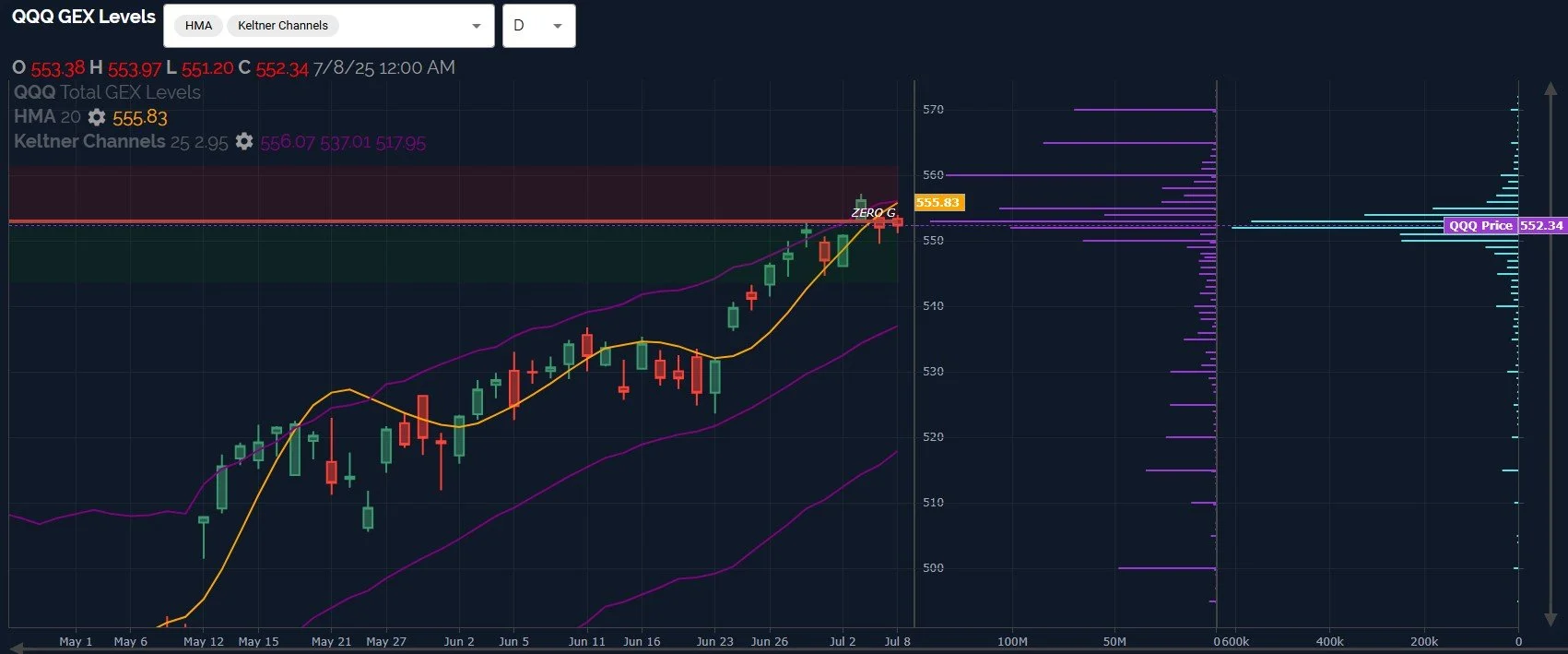The width and height of the screenshot is (1568, 654).
Task: Open the D timeframe dropdown
Action: (x=539, y=26)
